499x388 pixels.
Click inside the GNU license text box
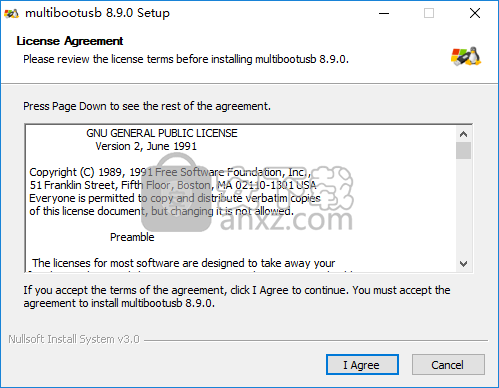[240, 198]
